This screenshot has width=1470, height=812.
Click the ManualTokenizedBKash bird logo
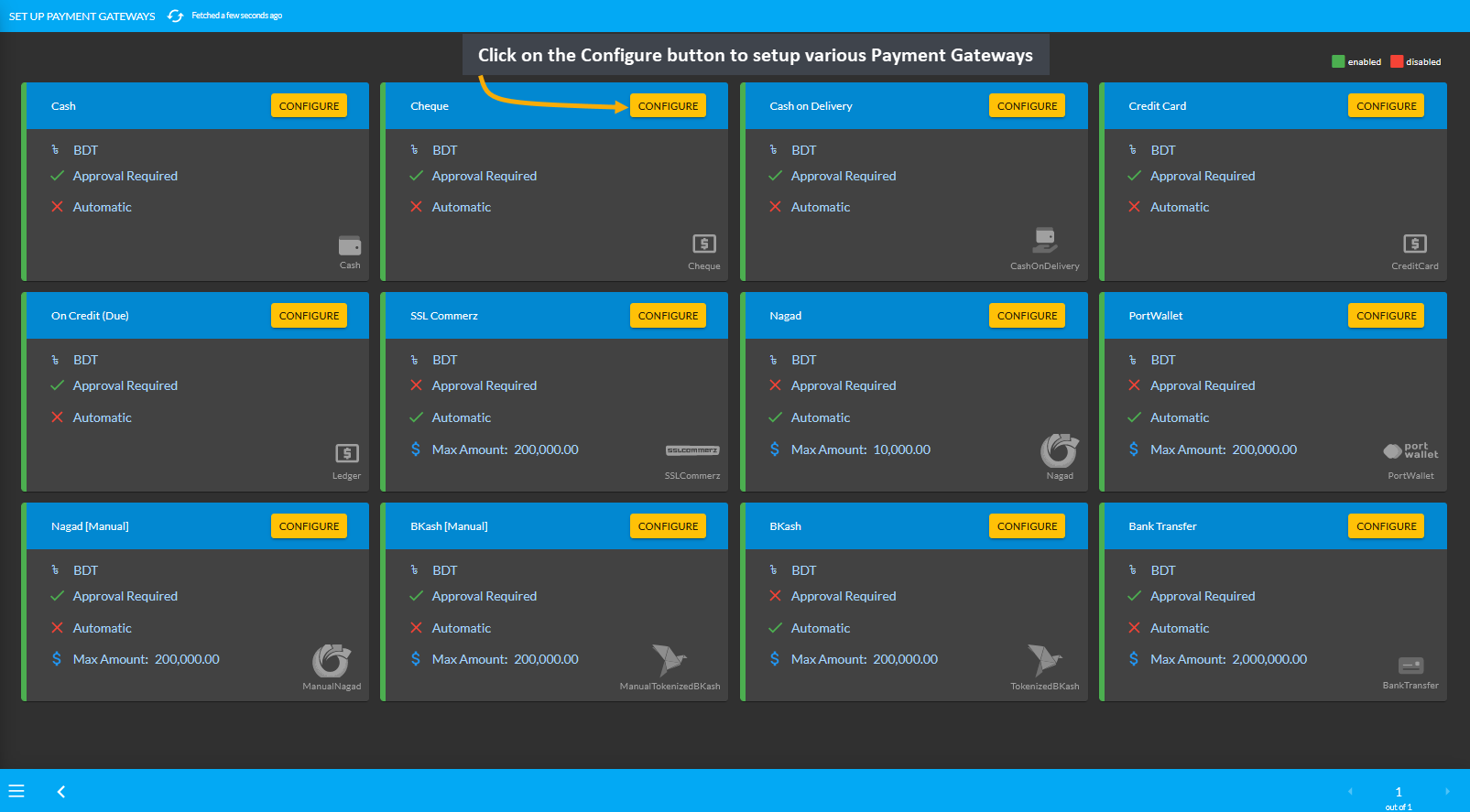coord(670,660)
